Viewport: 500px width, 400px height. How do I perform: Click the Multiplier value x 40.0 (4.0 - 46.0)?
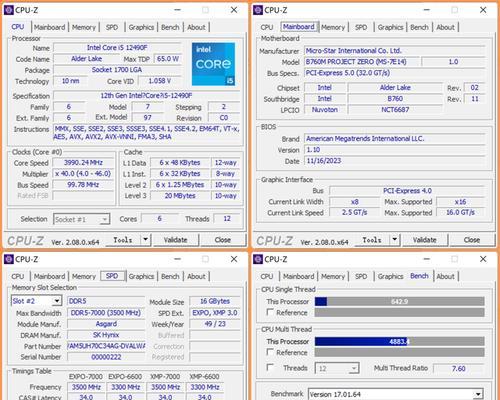(x=83, y=174)
